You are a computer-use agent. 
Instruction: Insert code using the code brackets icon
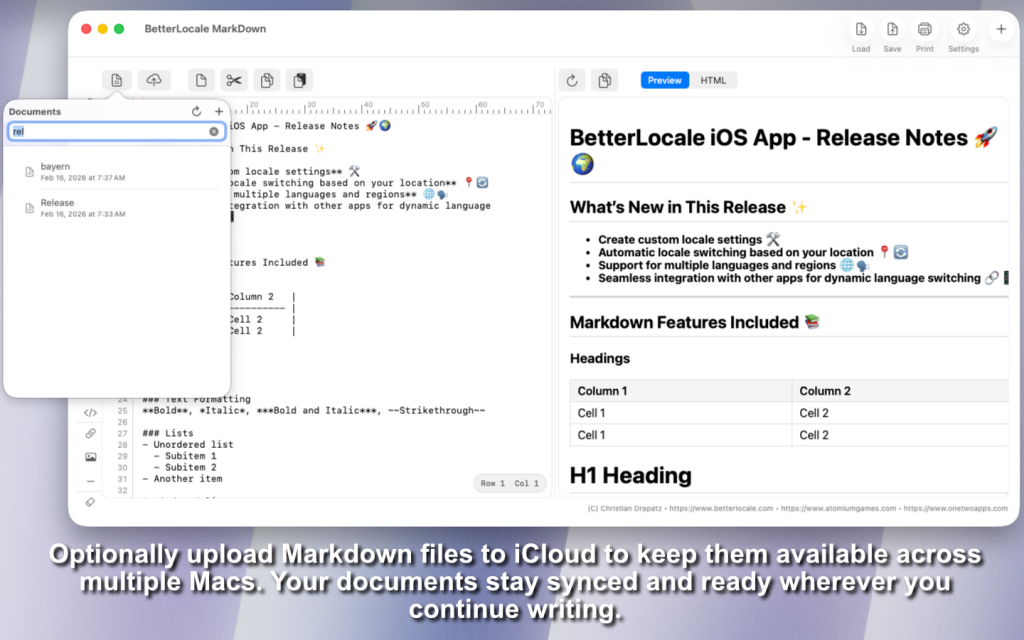(x=90, y=412)
